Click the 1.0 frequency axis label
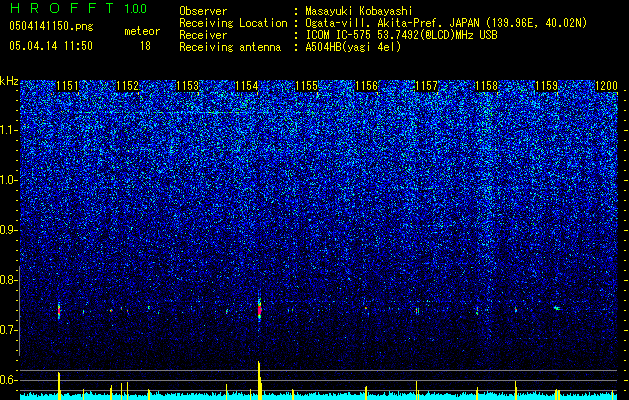Screen dimensions: 629x400 tap(9, 180)
